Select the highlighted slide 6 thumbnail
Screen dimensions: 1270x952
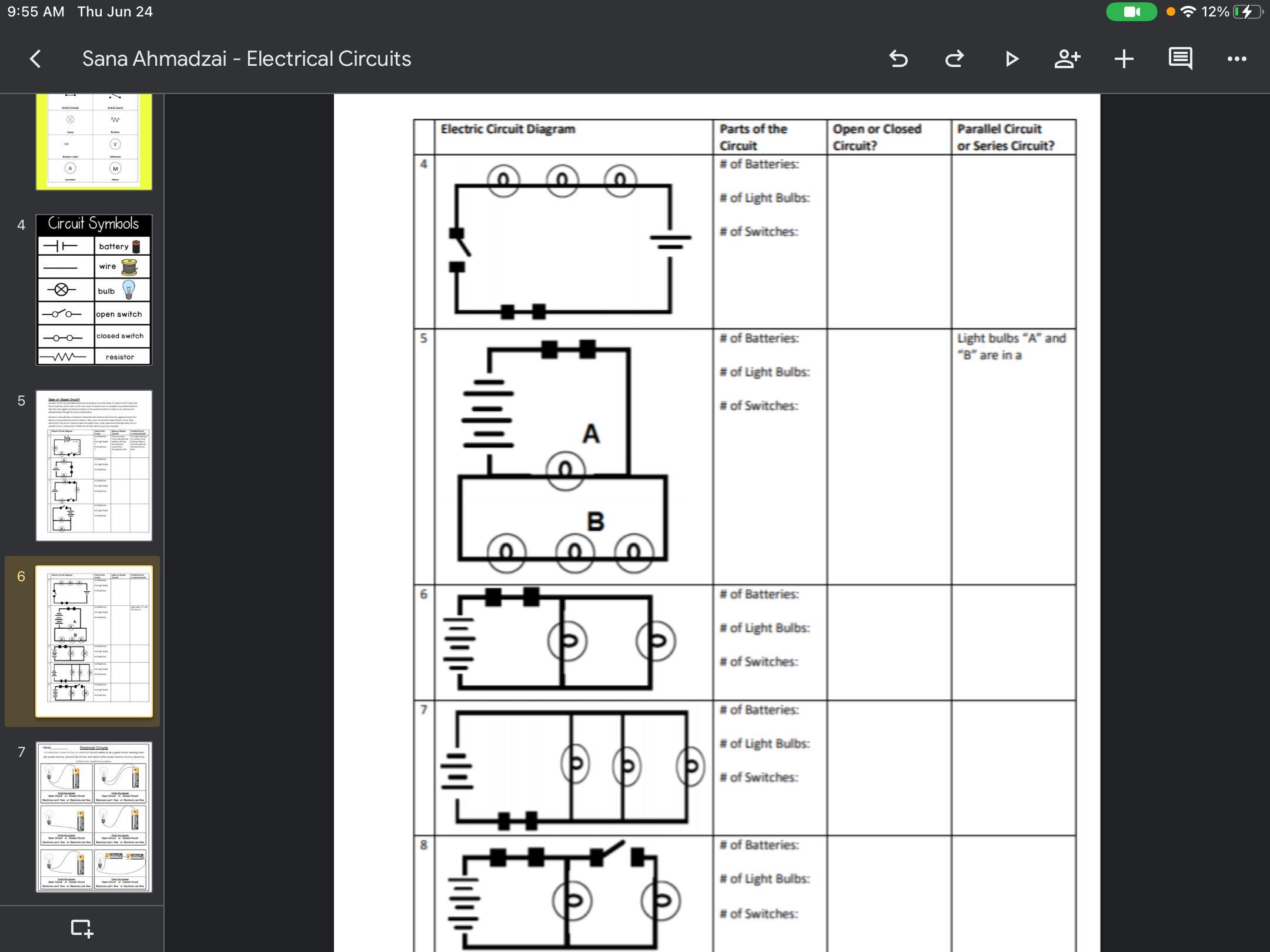[x=94, y=641]
